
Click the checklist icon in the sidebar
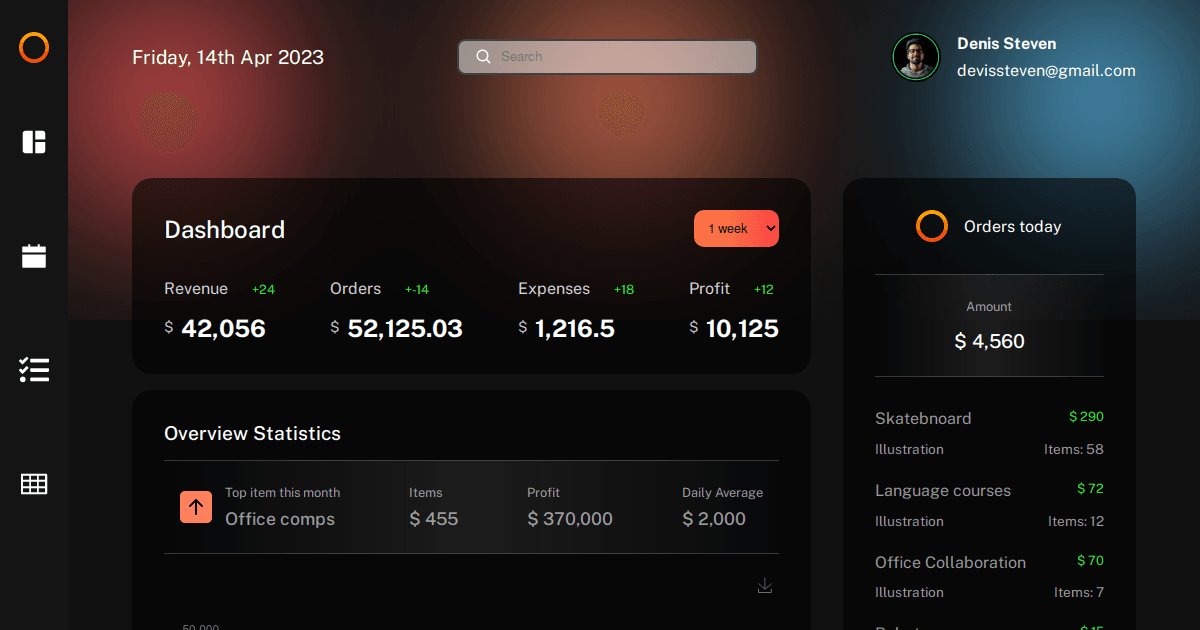(x=33, y=370)
